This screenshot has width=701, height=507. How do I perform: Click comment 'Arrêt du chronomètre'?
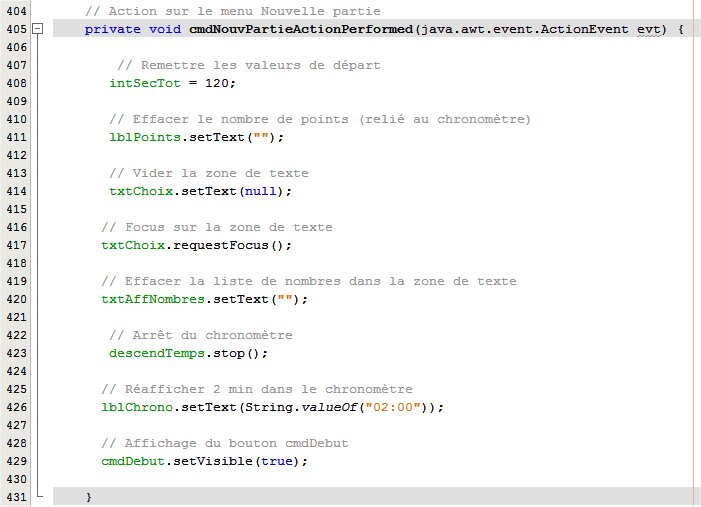[201, 335]
